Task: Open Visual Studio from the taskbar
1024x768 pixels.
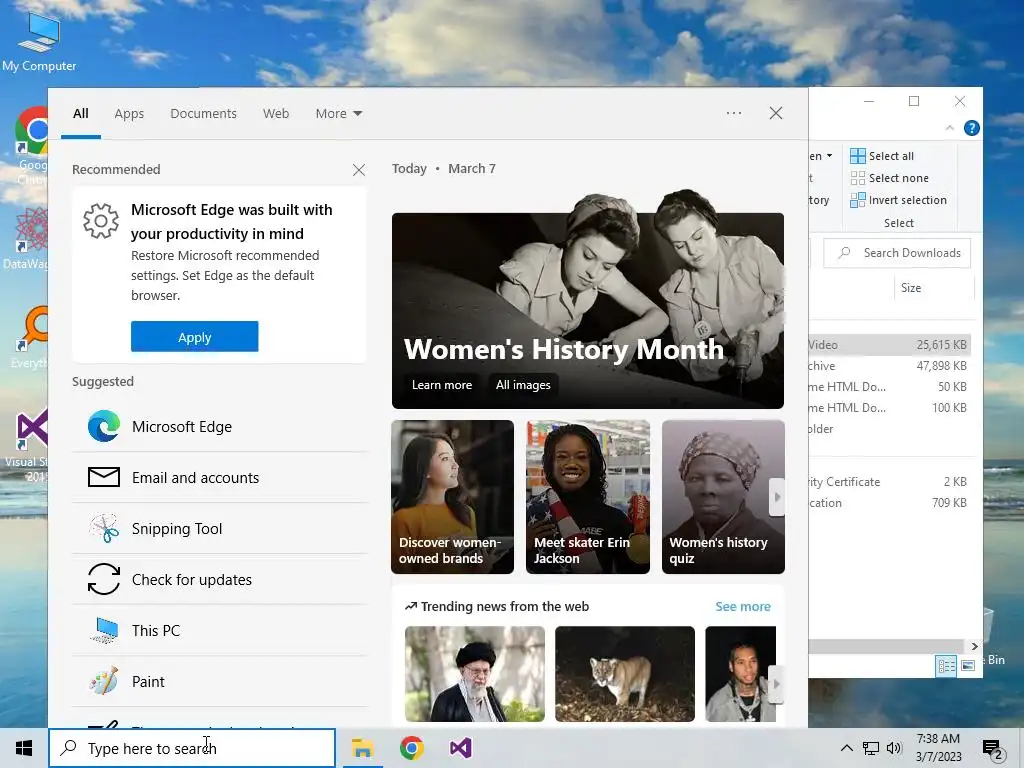Action: point(460,748)
